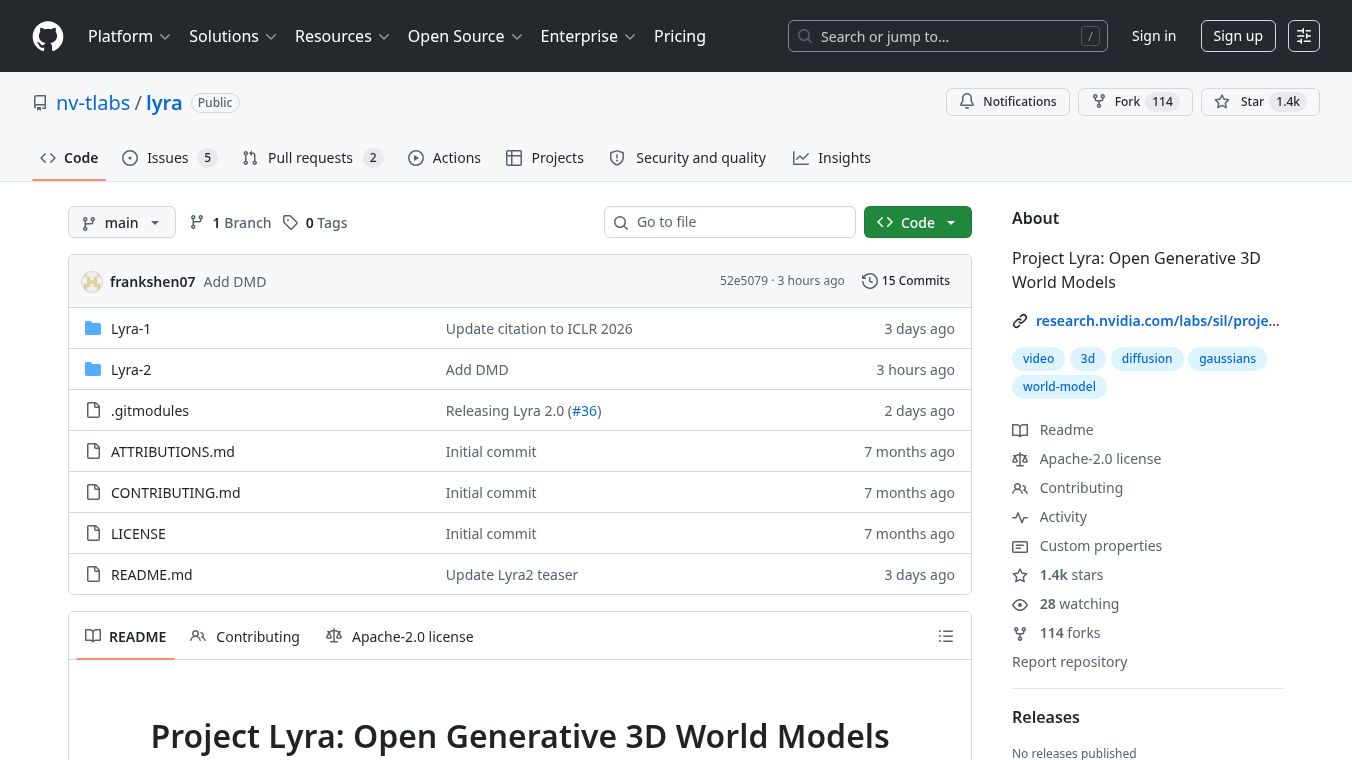Open the README outline list icon

pyautogui.click(x=946, y=636)
